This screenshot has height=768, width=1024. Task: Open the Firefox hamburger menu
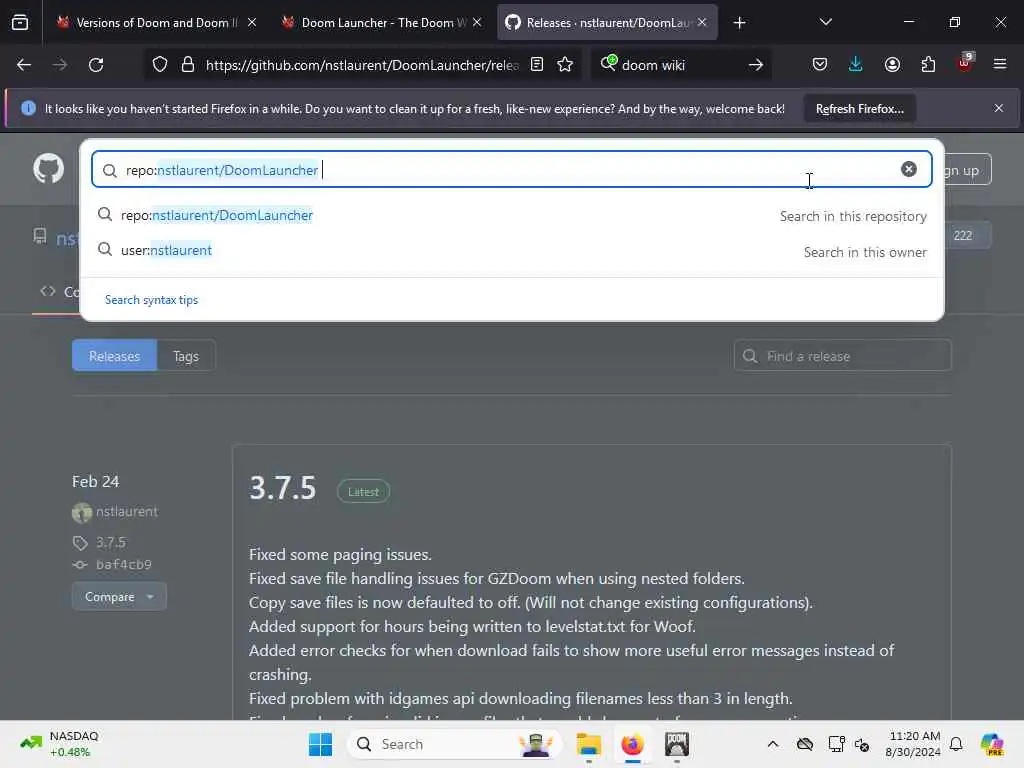point(1000,65)
